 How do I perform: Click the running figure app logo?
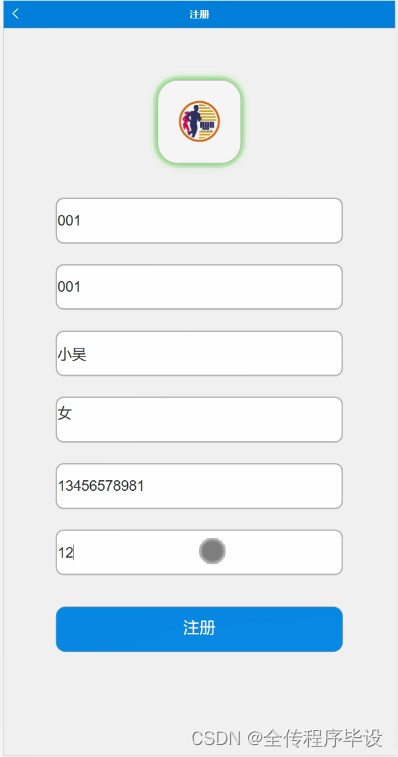click(x=199, y=121)
